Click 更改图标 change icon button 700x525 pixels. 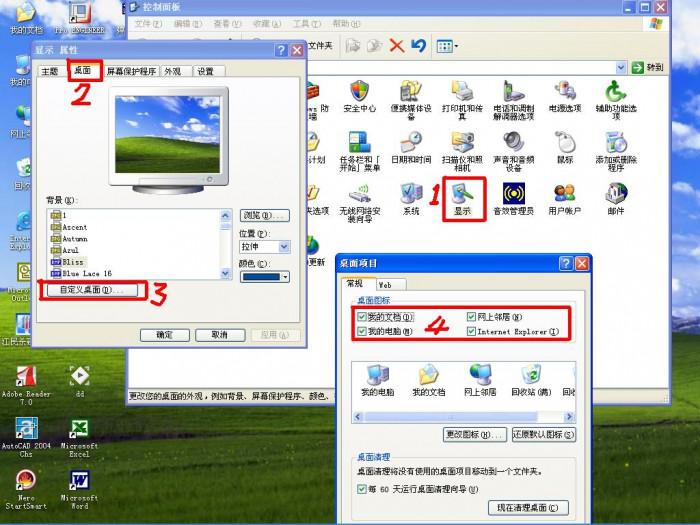(475, 434)
